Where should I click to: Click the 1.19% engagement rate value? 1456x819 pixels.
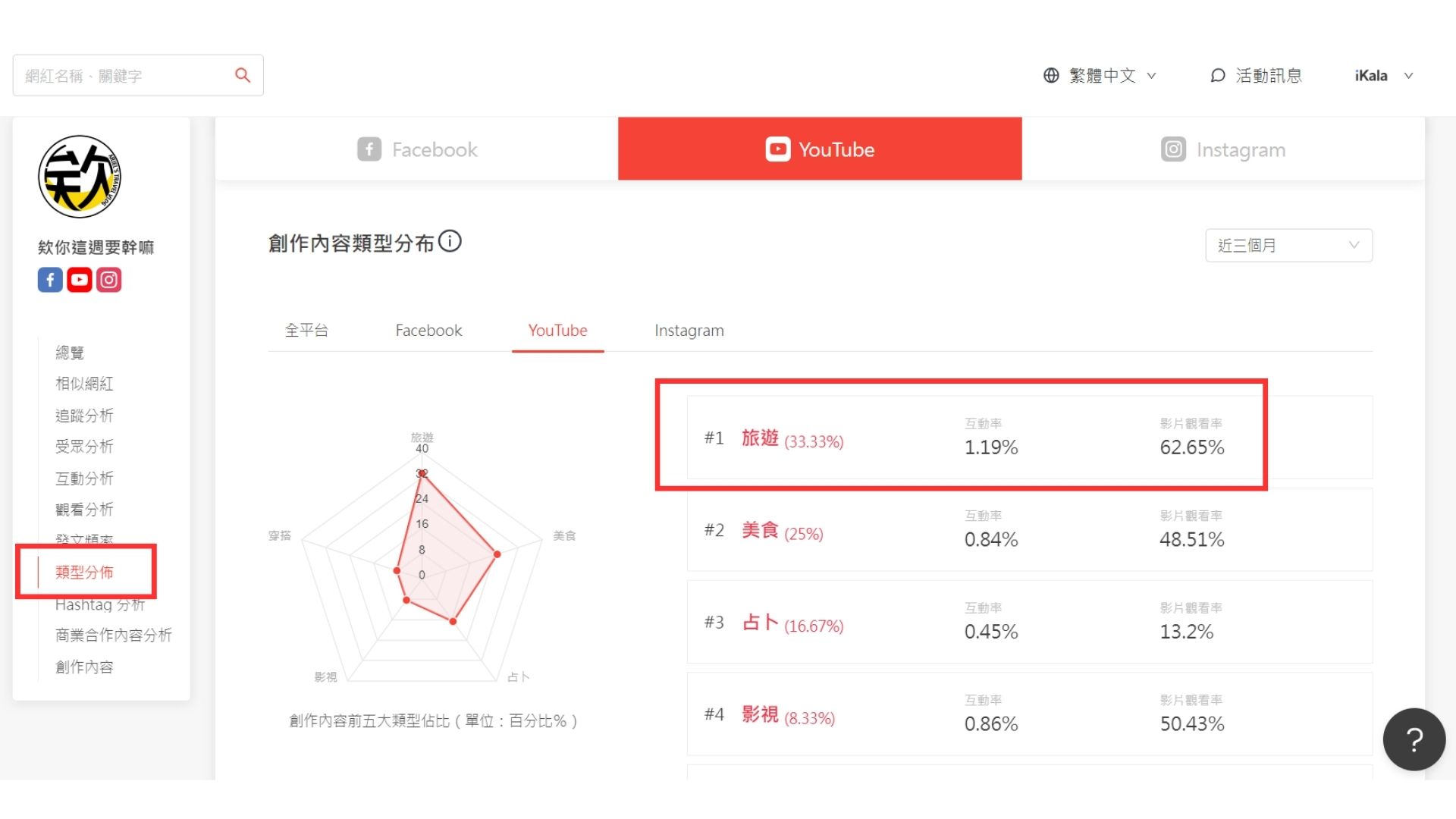click(991, 447)
